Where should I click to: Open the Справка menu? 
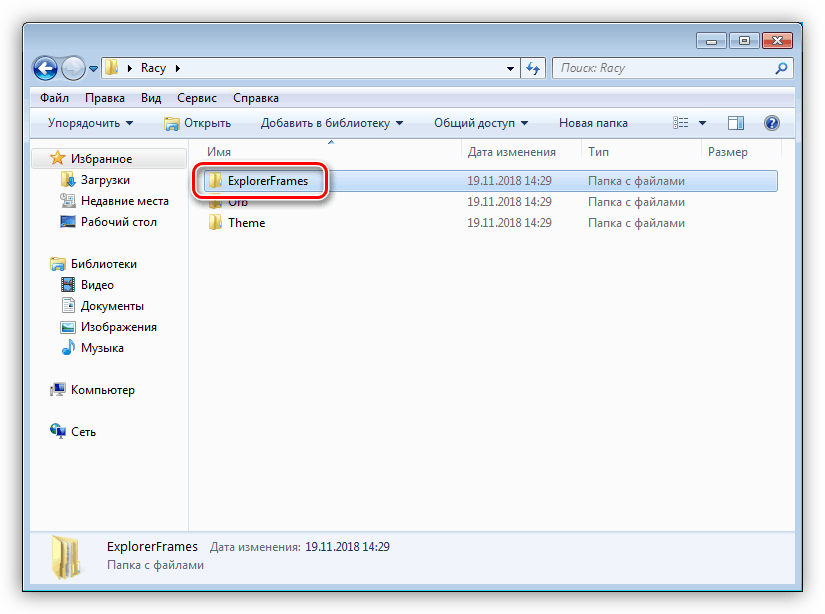pos(256,98)
